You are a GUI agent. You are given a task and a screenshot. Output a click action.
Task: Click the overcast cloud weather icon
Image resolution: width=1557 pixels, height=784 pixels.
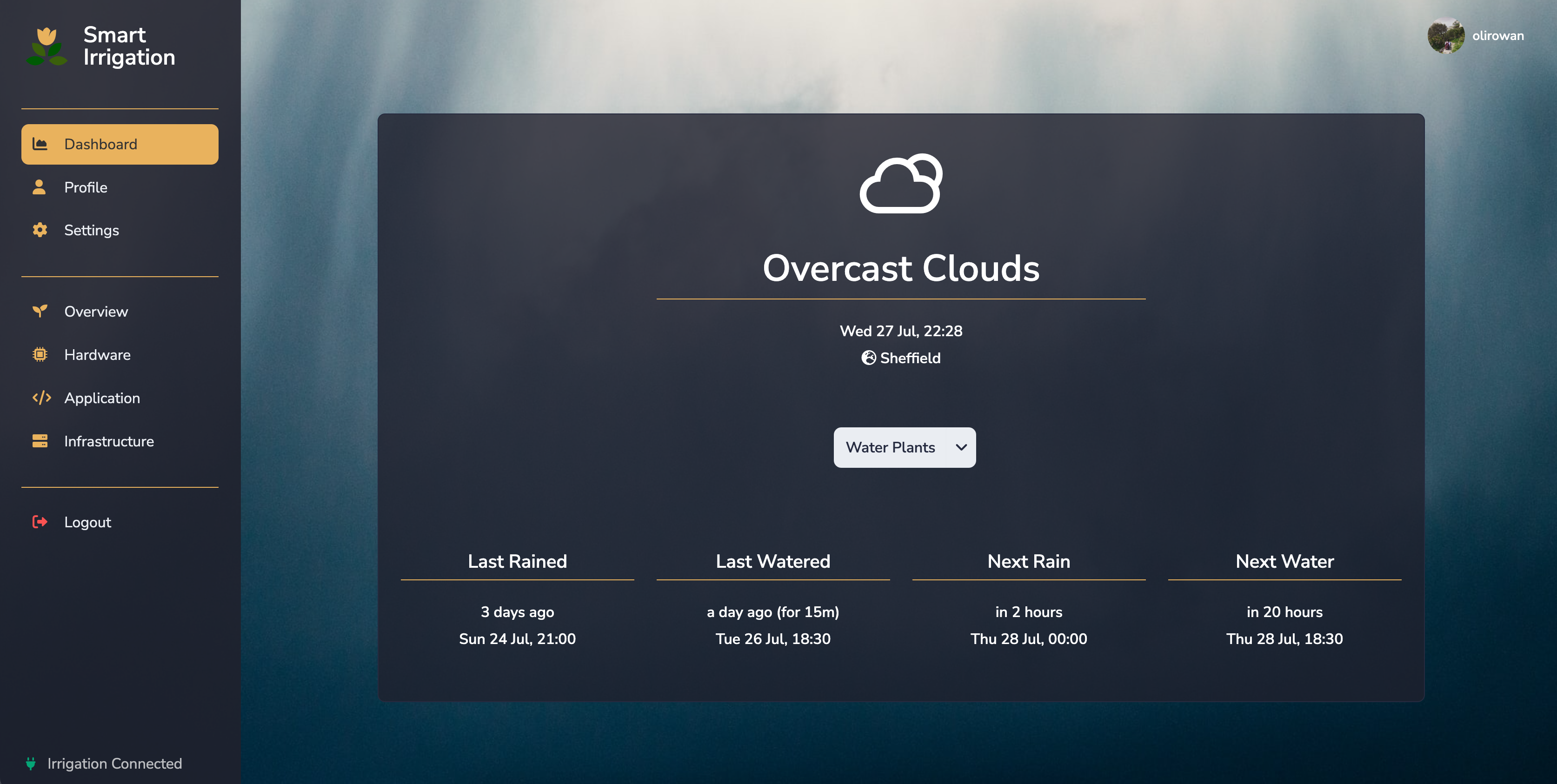point(901,183)
